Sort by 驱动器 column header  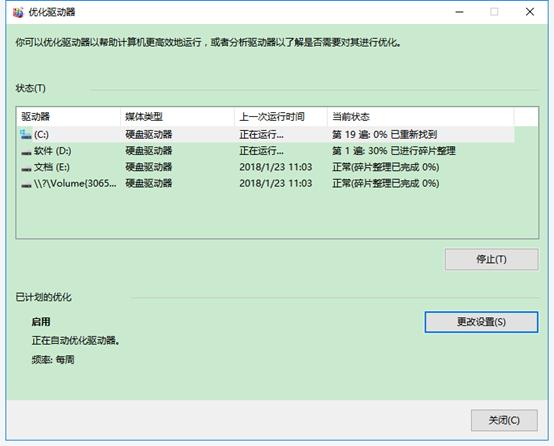tap(68, 117)
